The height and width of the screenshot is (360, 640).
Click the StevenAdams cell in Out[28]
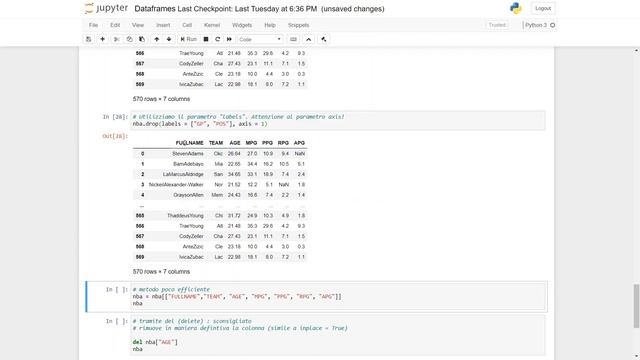pos(188,154)
